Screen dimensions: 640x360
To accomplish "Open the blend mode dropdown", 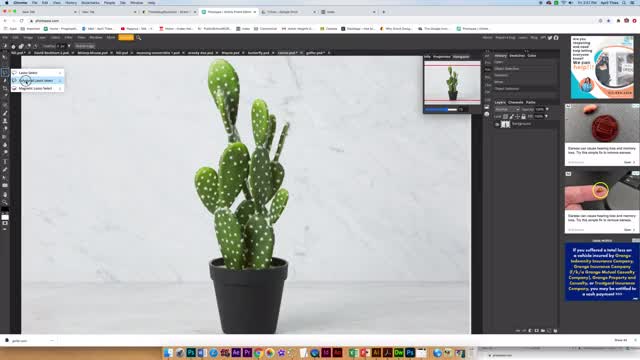I will 507,109.
